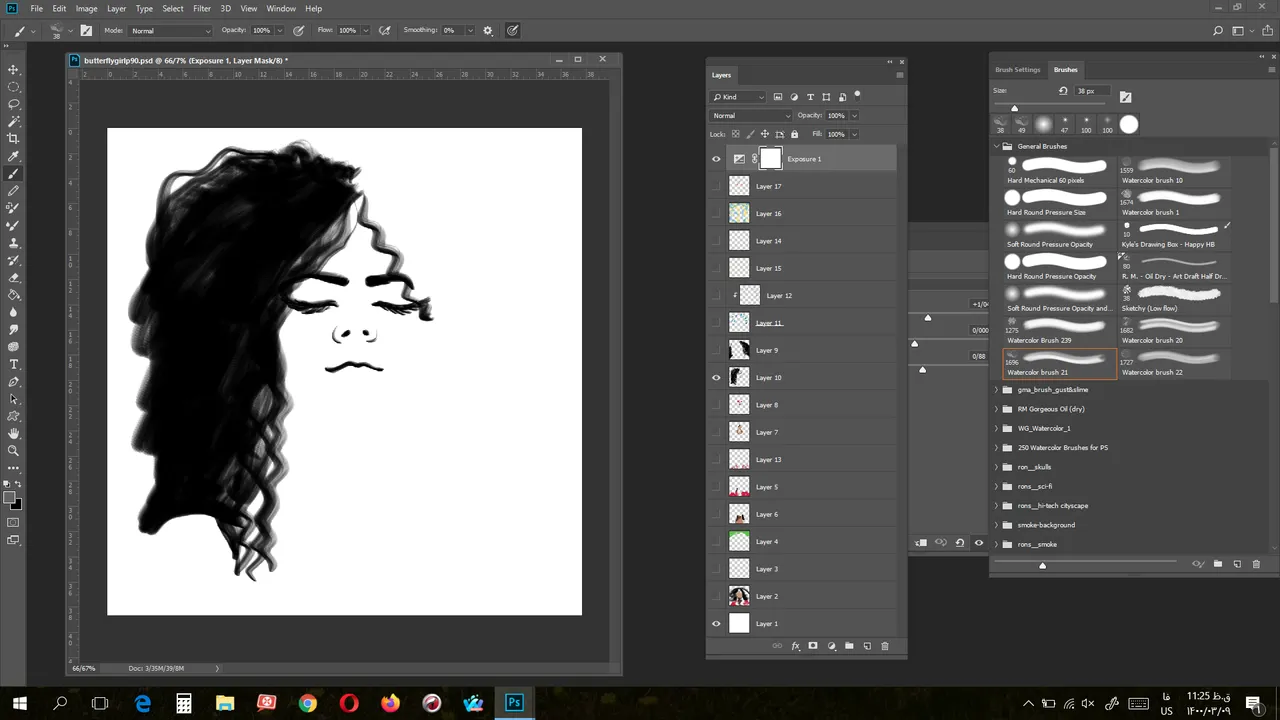The width and height of the screenshot is (1280, 720).
Task: Hide Layer 1 visibility eye
Action: click(x=716, y=624)
